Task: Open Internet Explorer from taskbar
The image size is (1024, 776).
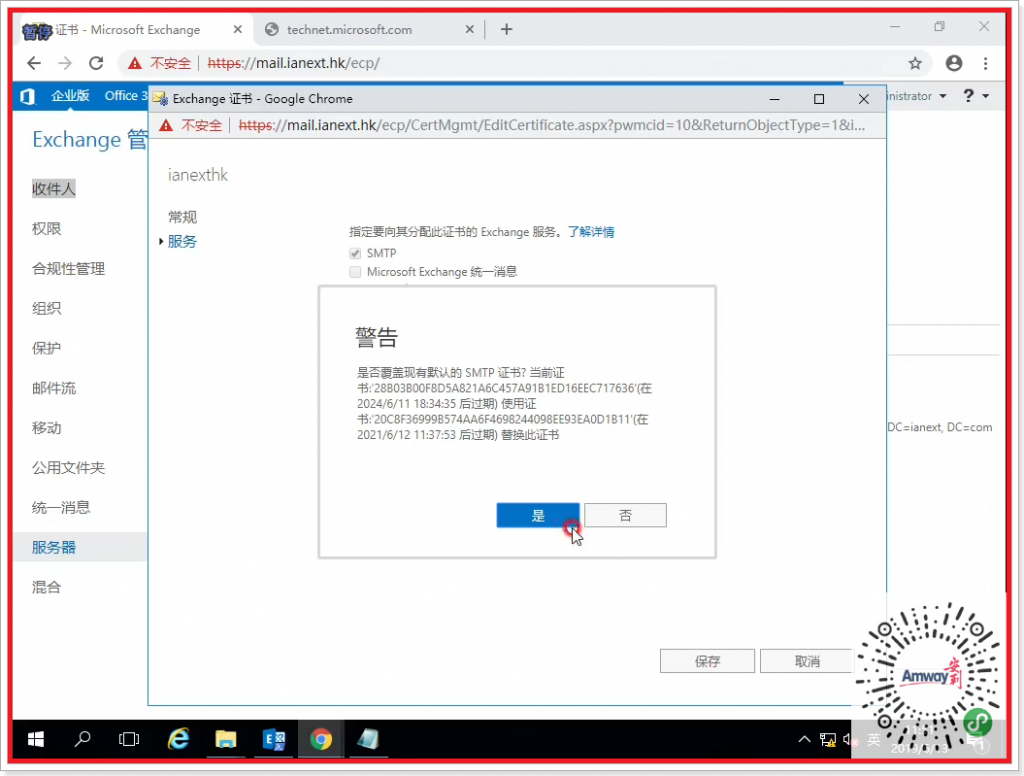Action: pyautogui.click(x=179, y=739)
